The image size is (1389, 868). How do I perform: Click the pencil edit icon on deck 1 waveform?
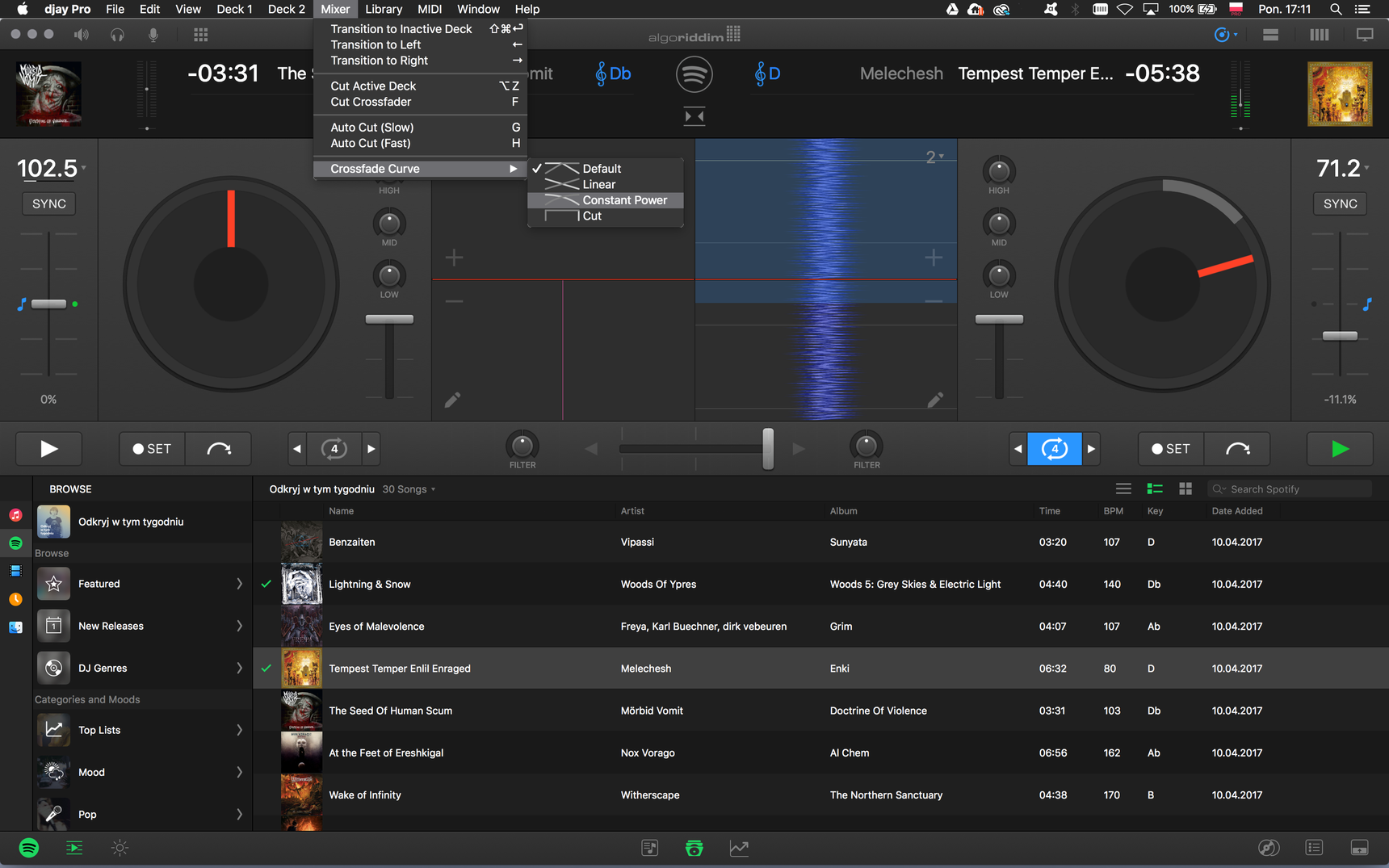(x=453, y=400)
